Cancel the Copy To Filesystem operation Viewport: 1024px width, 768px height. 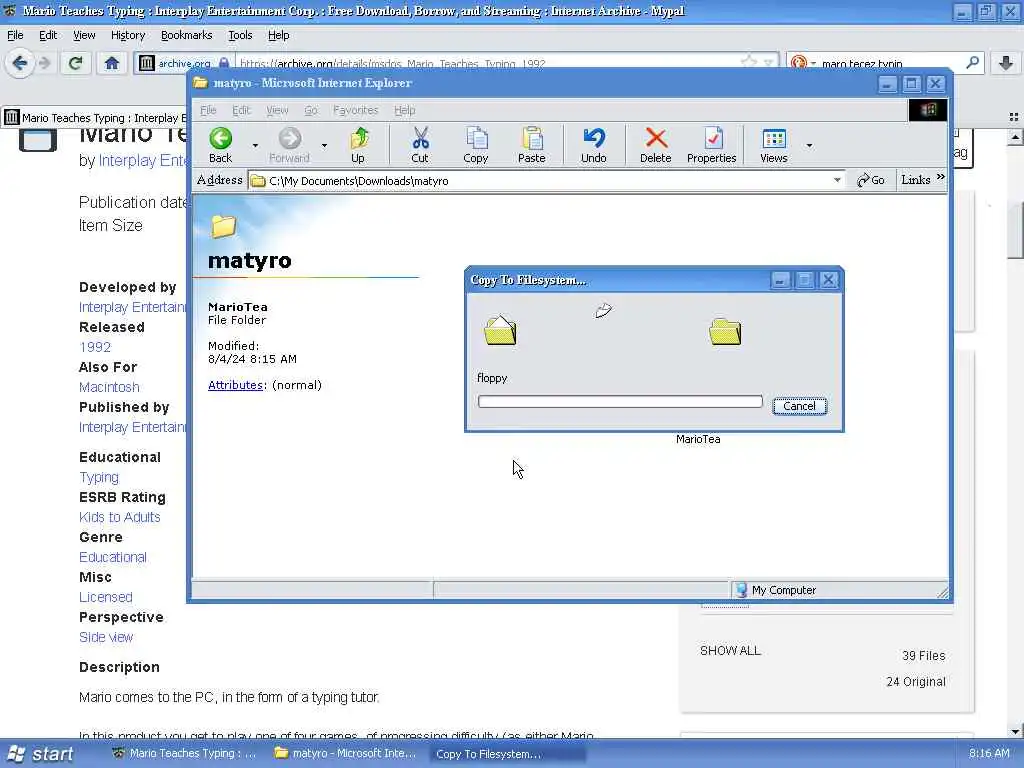coord(799,406)
